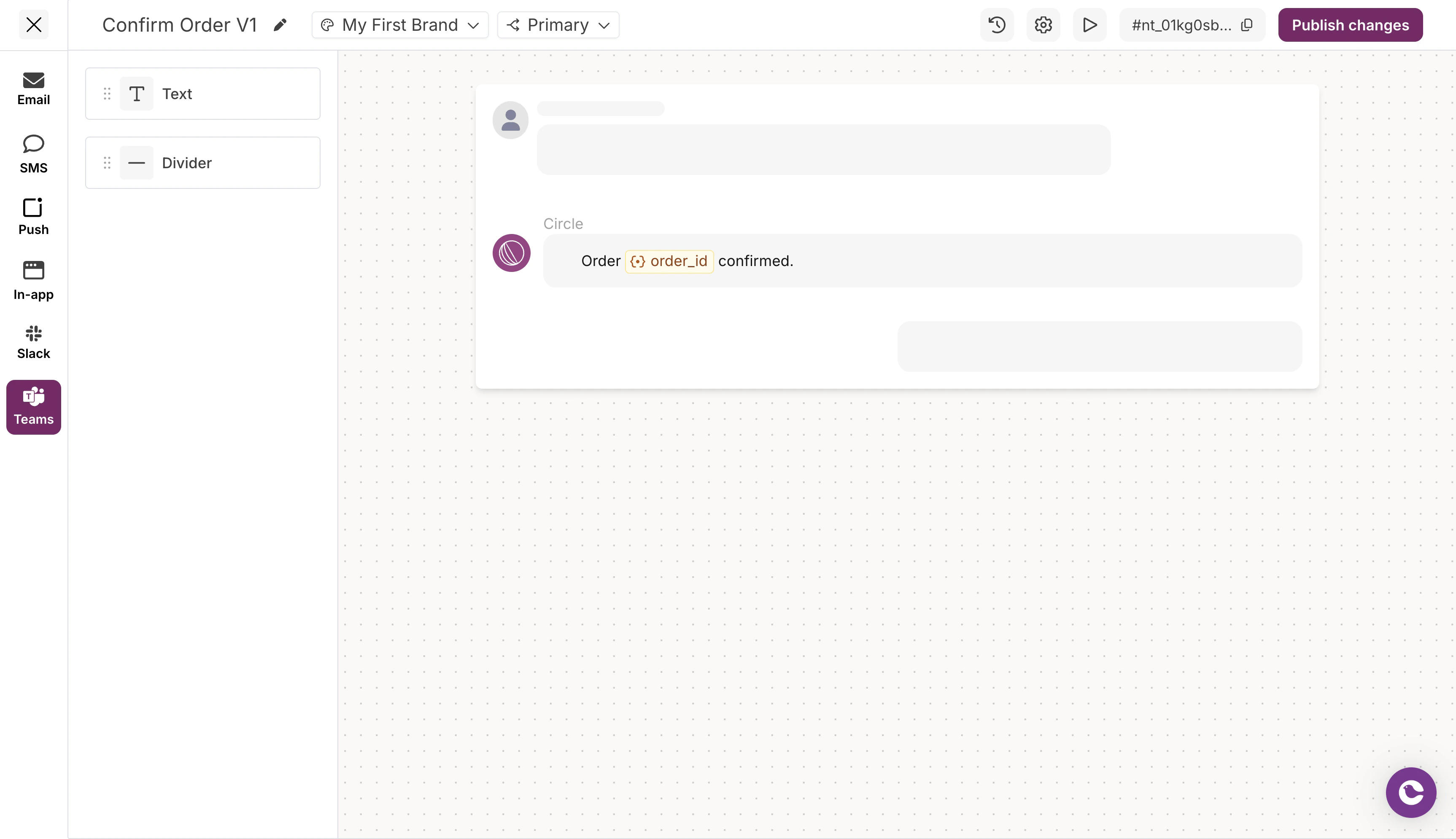Select the Push channel
This screenshot has width=1456, height=839.
[x=32, y=216]
